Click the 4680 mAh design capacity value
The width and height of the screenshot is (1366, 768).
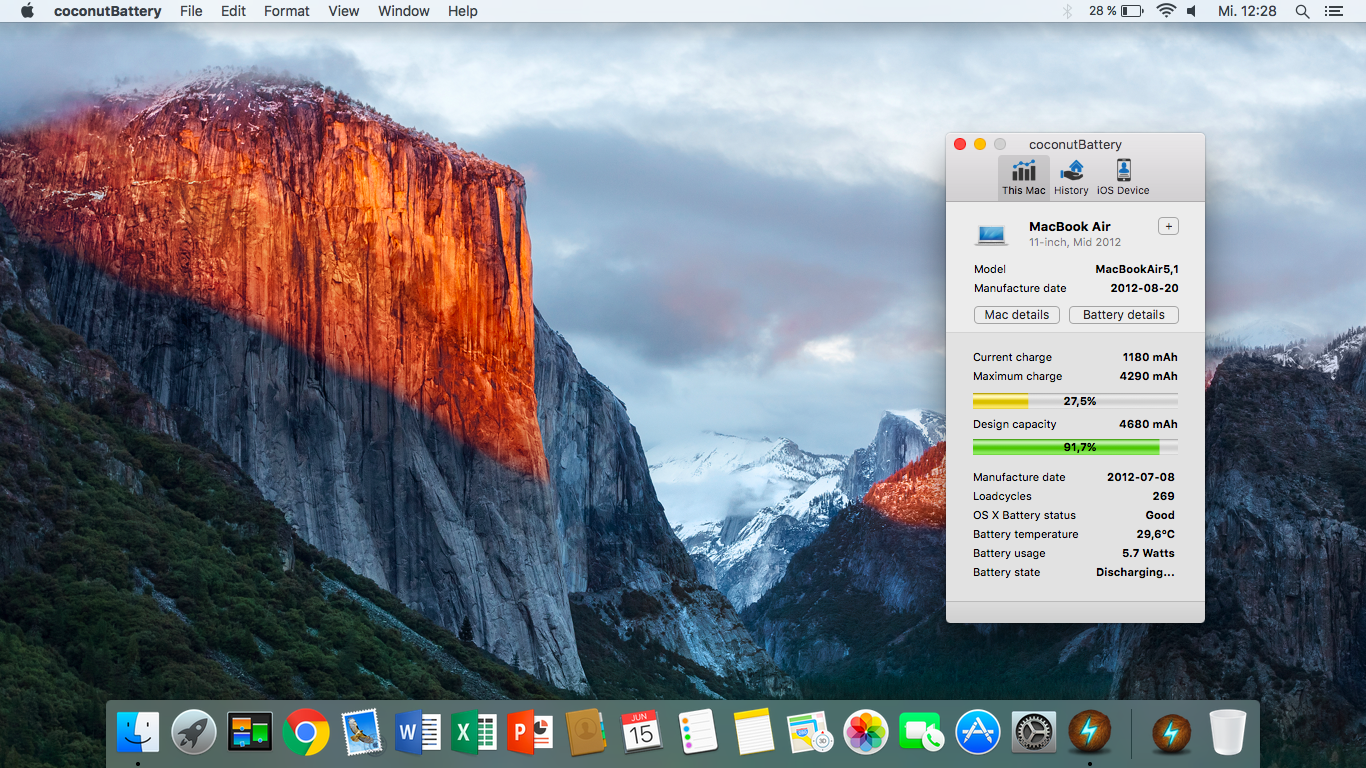click(1148, 424)
